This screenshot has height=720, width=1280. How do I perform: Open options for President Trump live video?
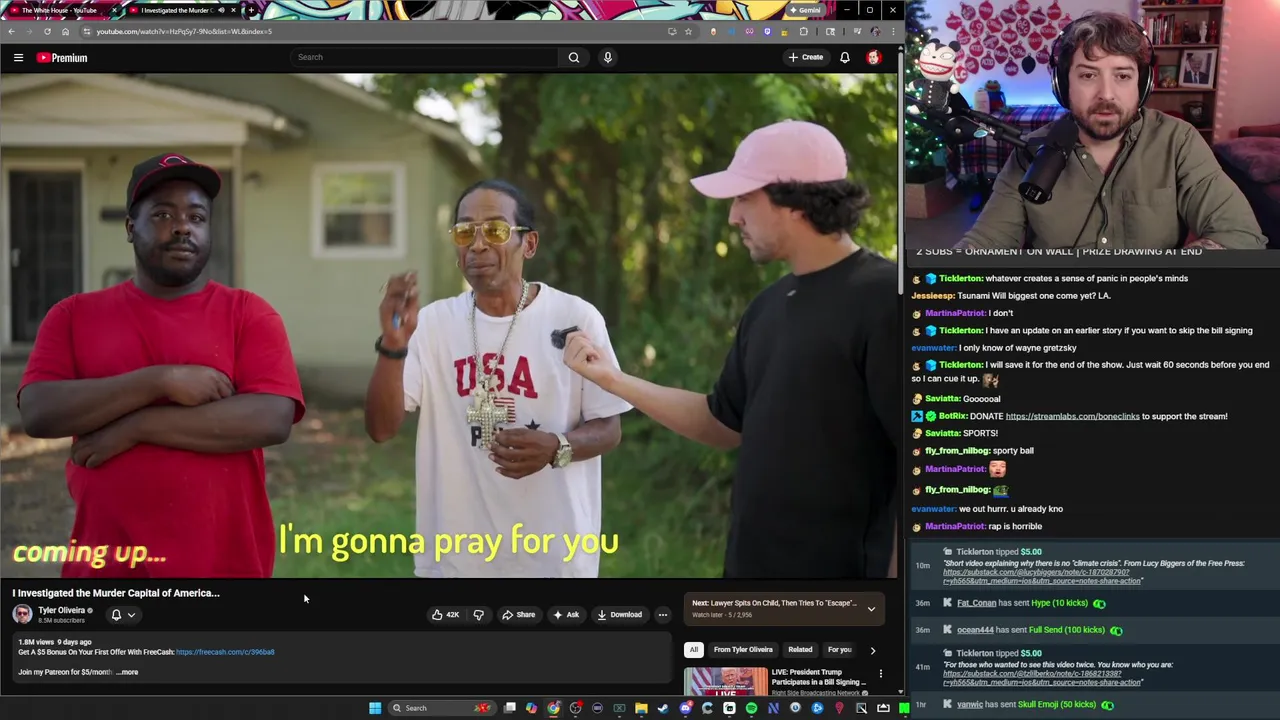coord(881,674)
